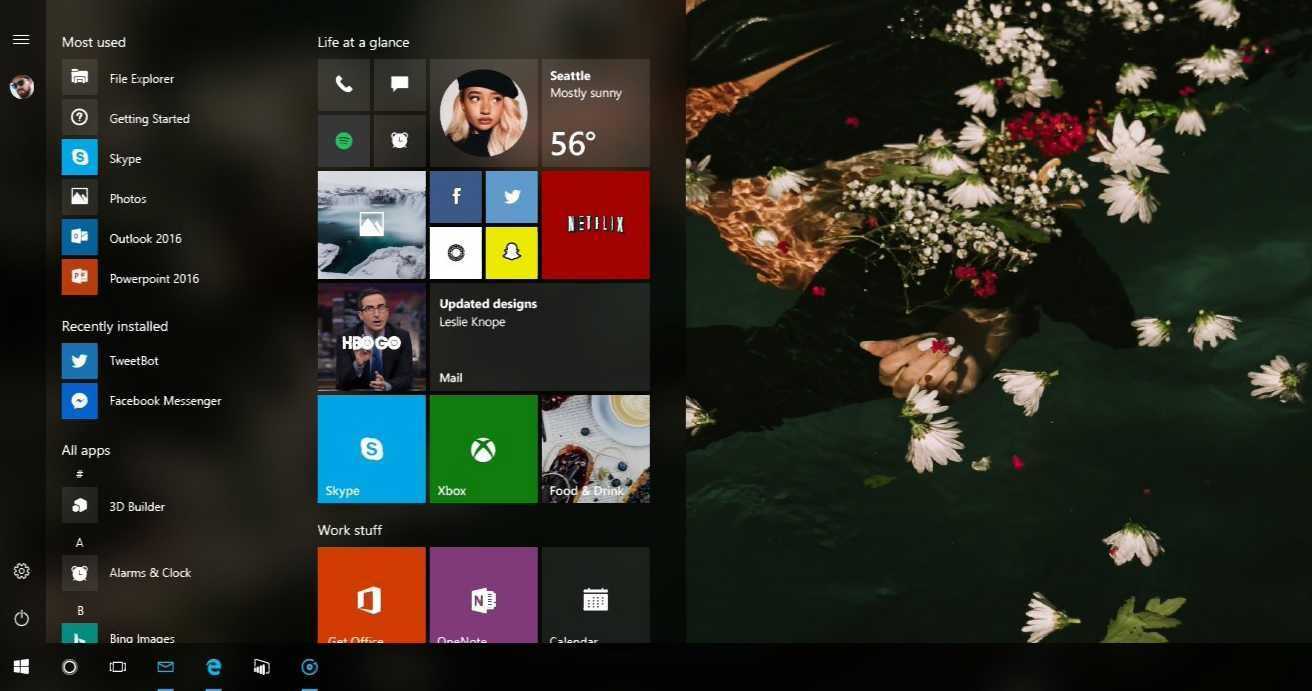
Task: Open the People tile with portrait photo
Action: pos(484,113)
